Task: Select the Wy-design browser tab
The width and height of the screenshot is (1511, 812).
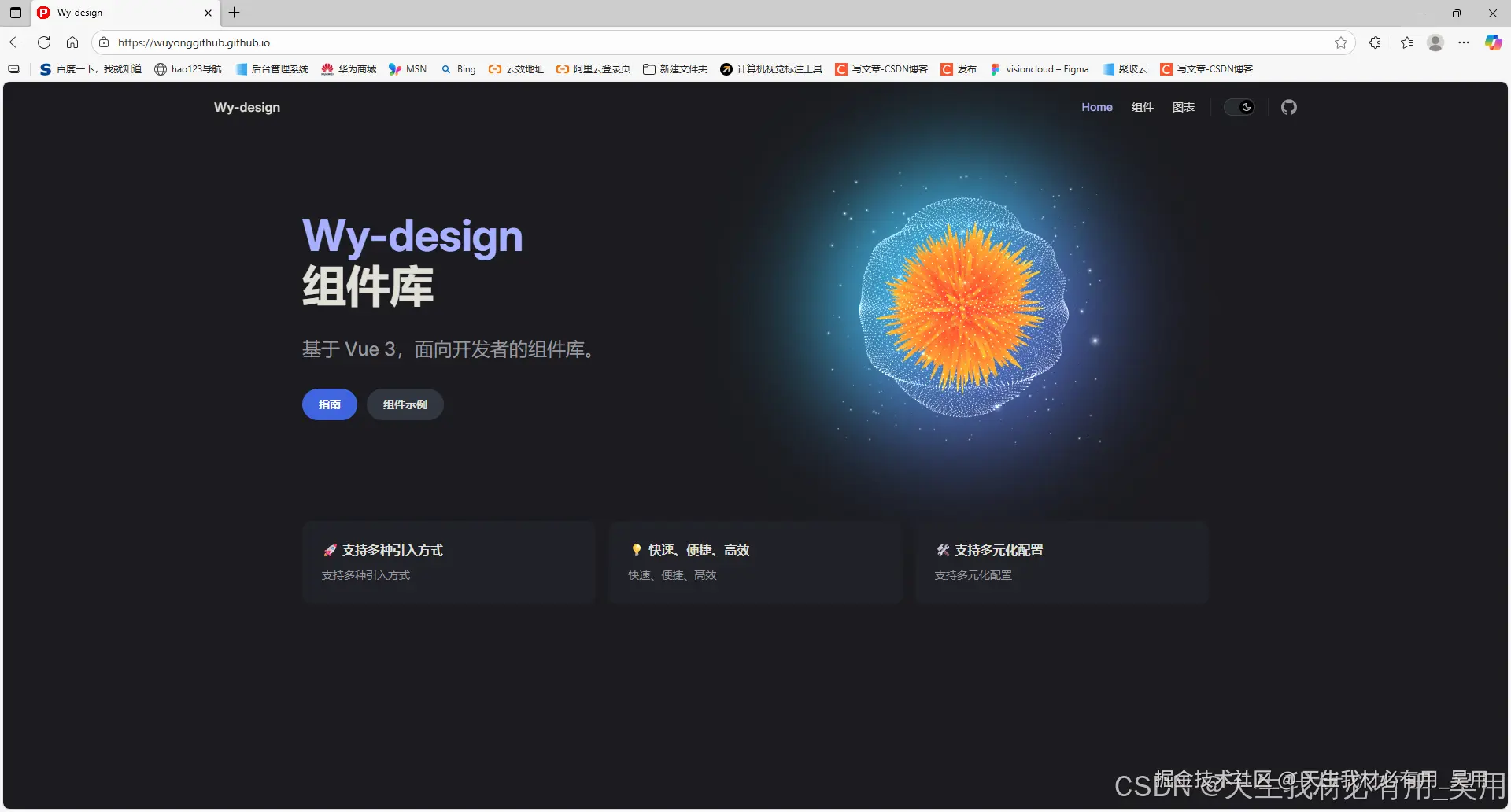Action: click(x=126, y=13)
